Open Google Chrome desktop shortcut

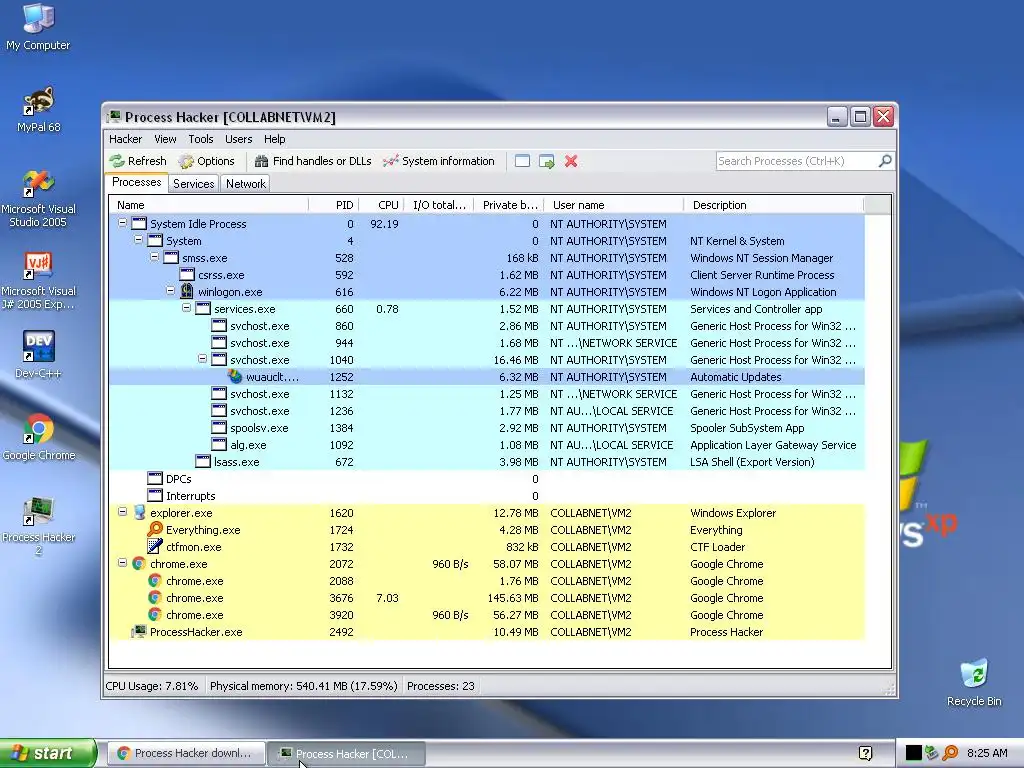(39, 436)
